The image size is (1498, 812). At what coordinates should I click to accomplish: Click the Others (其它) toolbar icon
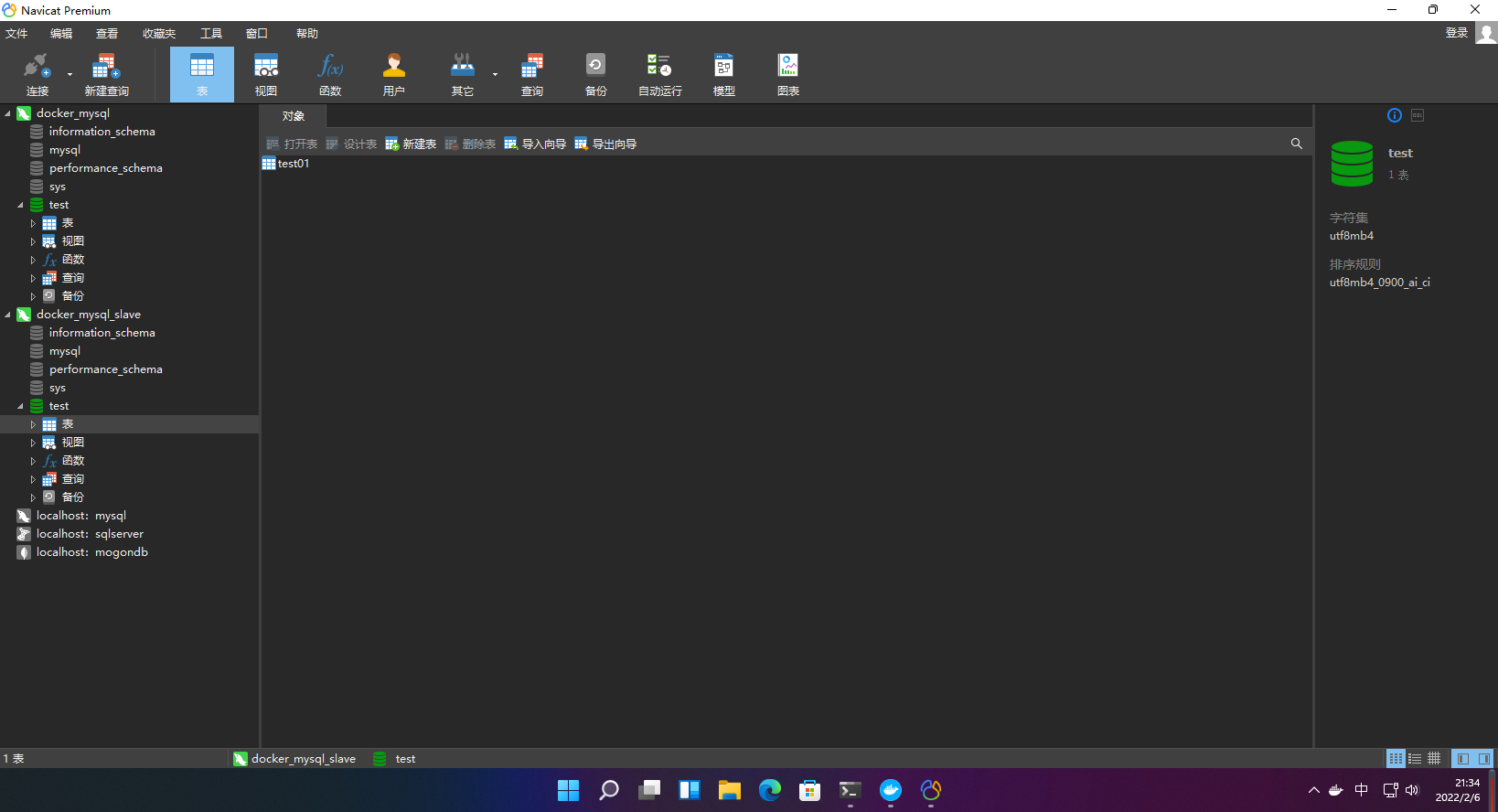[x=463, y=74]
